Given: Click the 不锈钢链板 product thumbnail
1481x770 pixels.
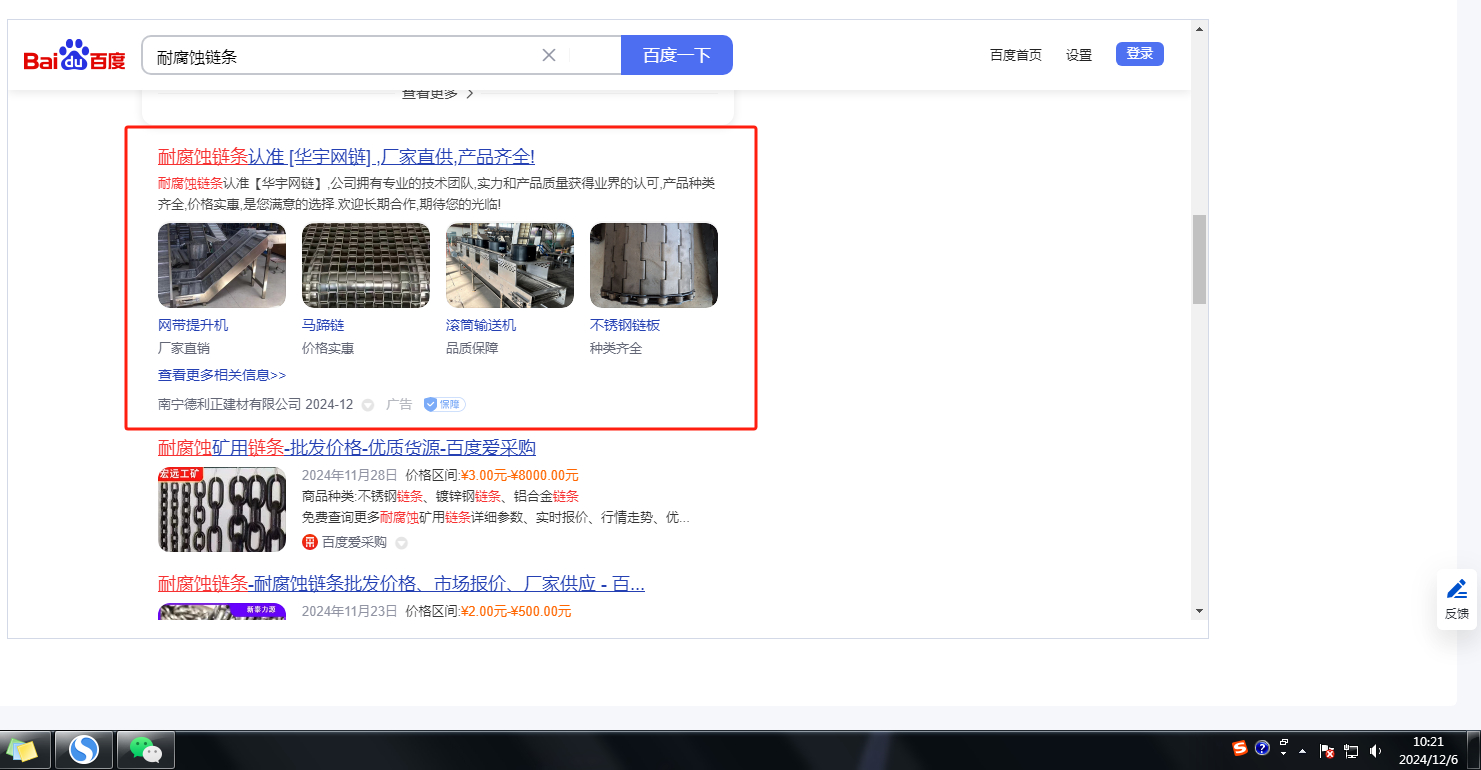Looking at the screenshot, I should (x=654, y=265).
